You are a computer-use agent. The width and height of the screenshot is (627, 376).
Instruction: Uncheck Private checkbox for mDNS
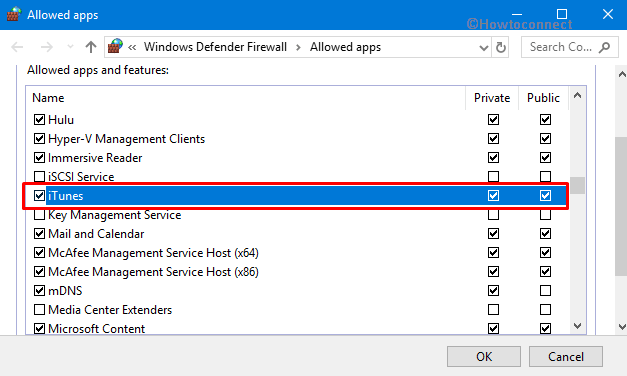[493, 290]
